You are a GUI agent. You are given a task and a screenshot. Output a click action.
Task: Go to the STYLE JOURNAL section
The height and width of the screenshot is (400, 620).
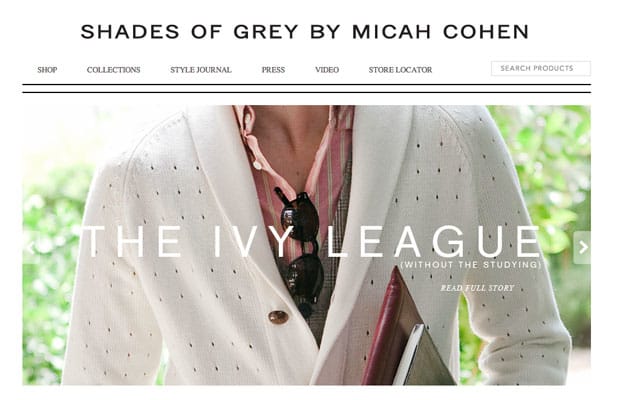point(201,70)
